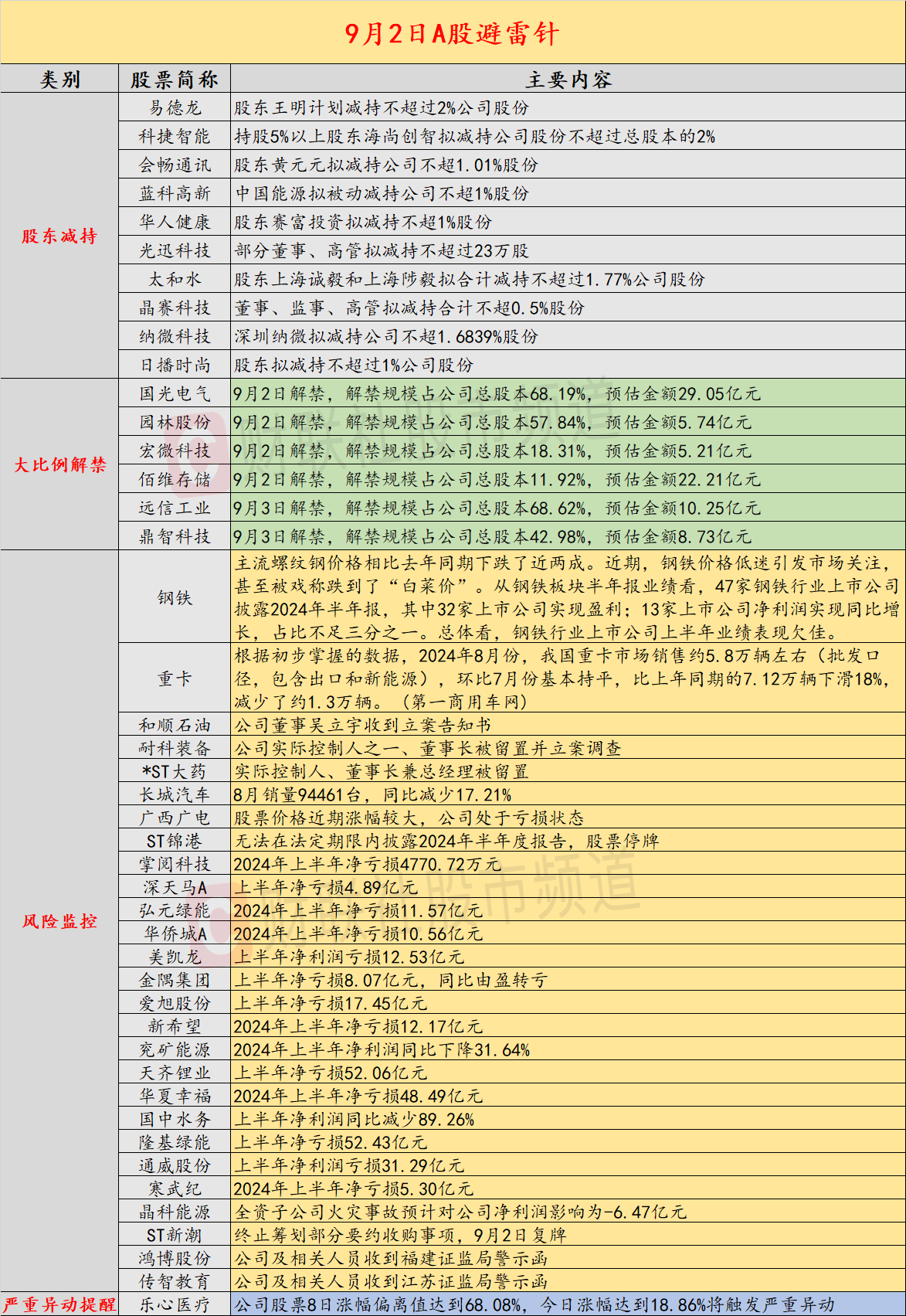906x1316 pixels.
Task: Select the 股票简称 column header
Action: (x=175, y=80)
